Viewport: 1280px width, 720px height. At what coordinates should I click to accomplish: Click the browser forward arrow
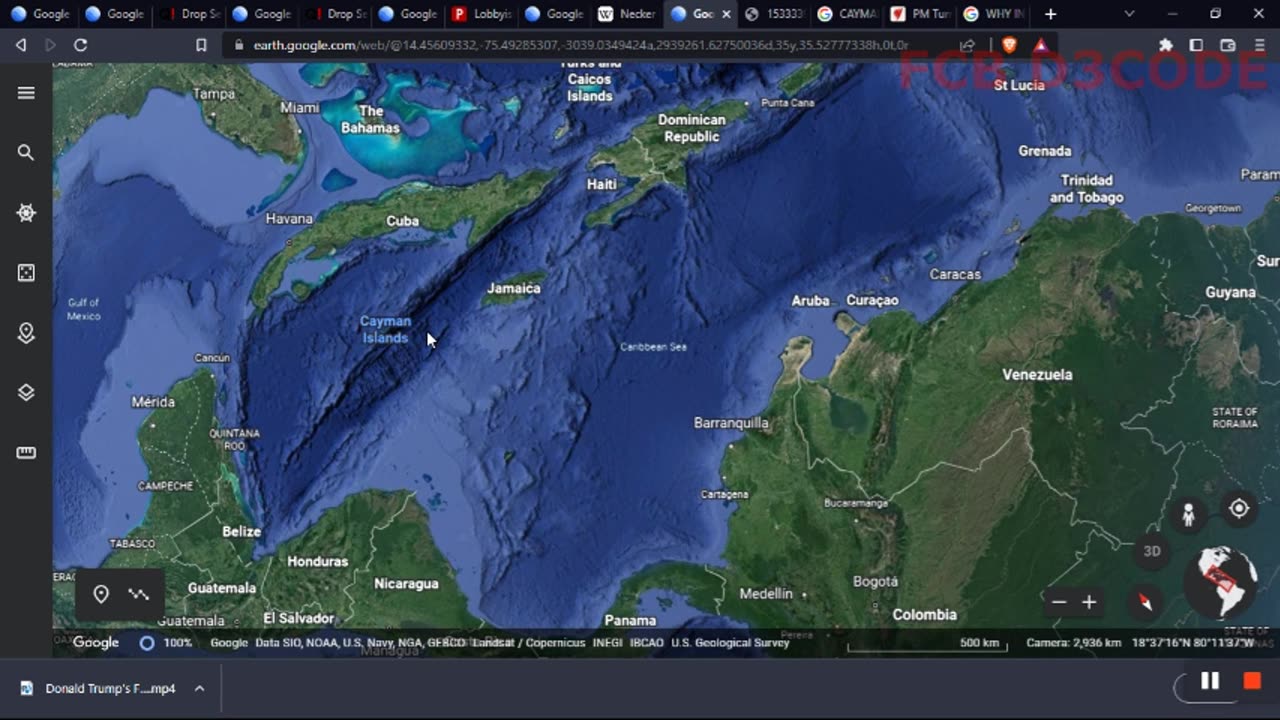(50, 45)
